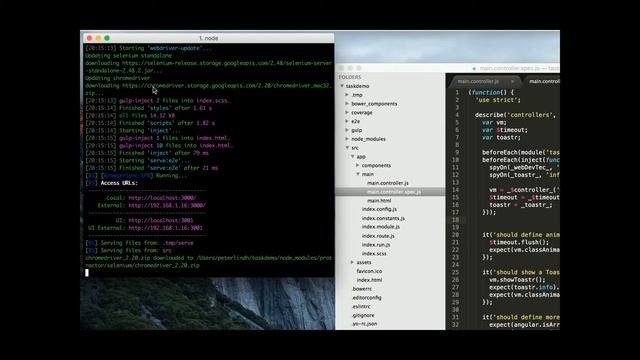Open index.config.js file
This screenshot has width=640, height=360.
379,209
